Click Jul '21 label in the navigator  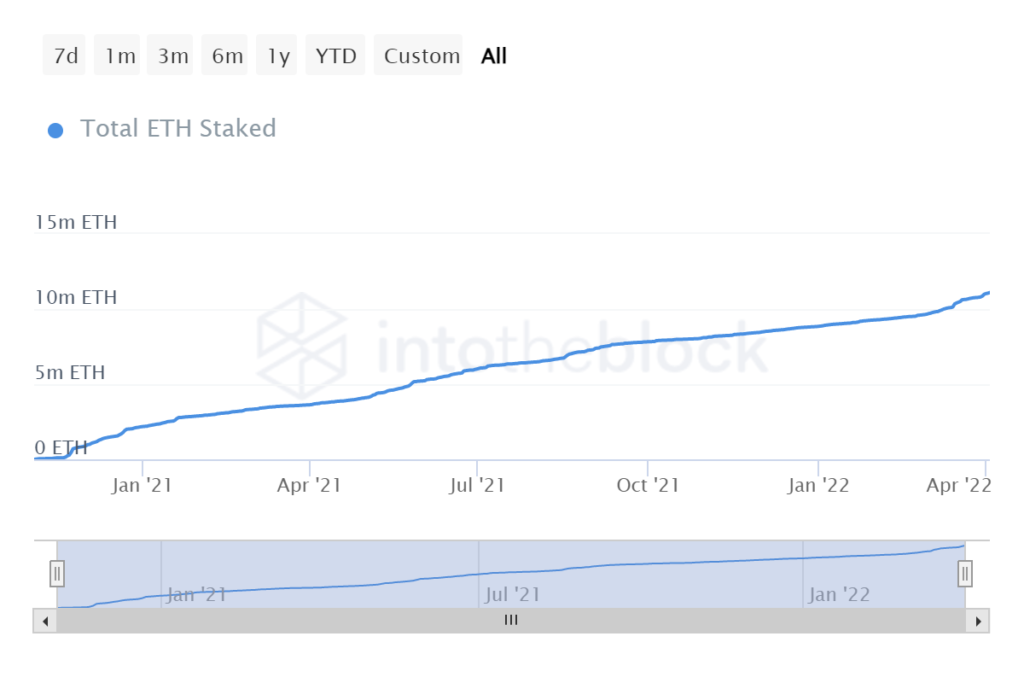click(512, 594)
